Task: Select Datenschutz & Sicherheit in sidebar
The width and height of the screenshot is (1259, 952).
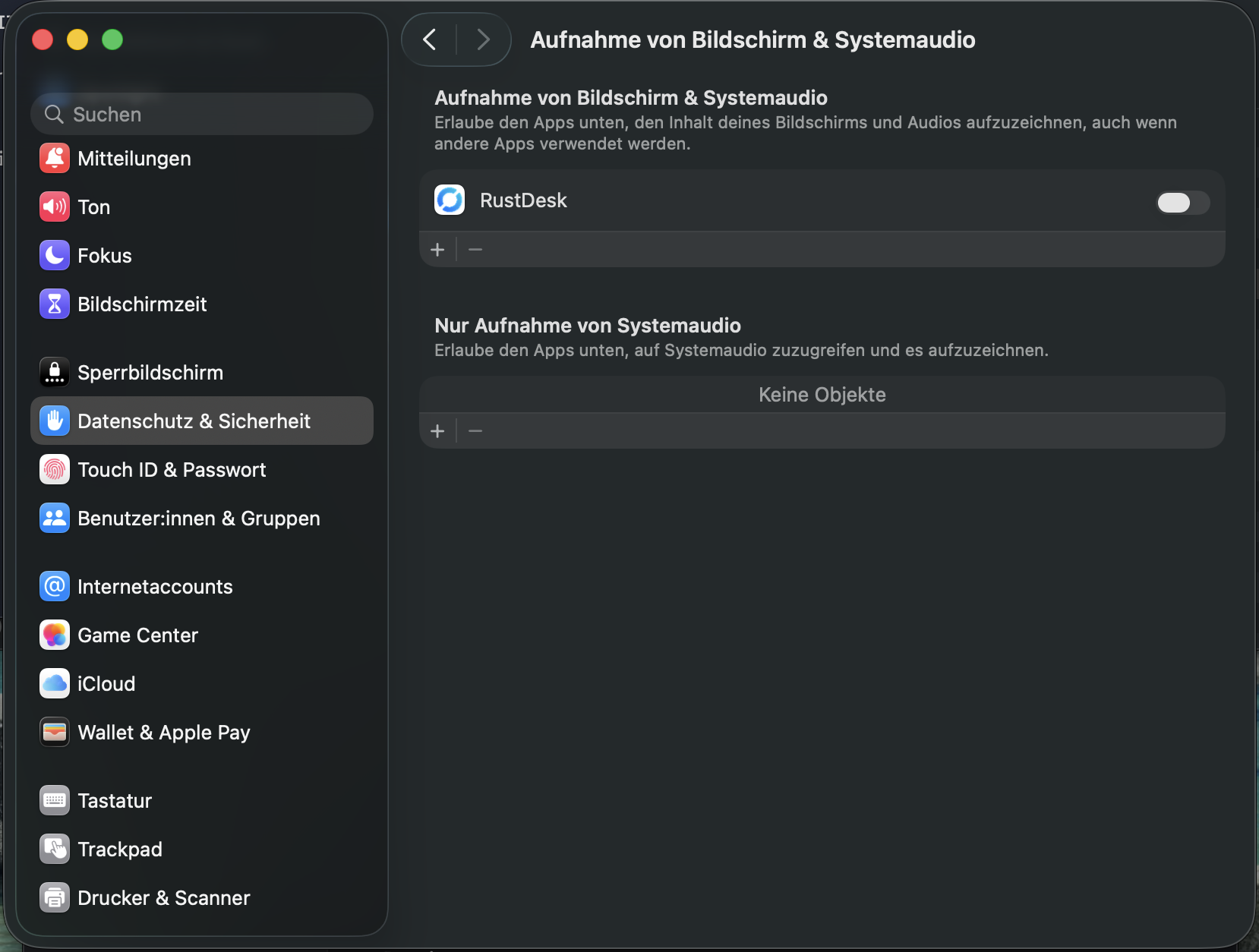Action: point(194,421)
